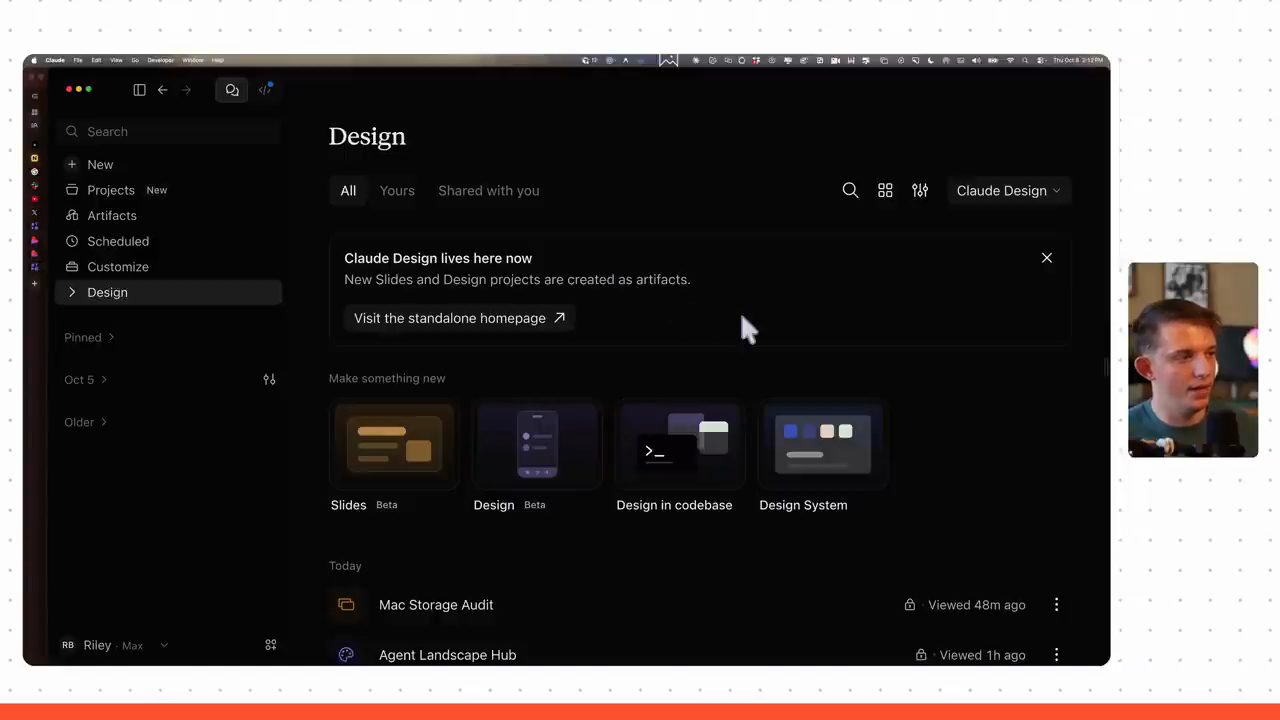The height and width of the screenshot is (720, 1280).
Task: Go forward with the right arrow
Action: [x=186, y=90]
